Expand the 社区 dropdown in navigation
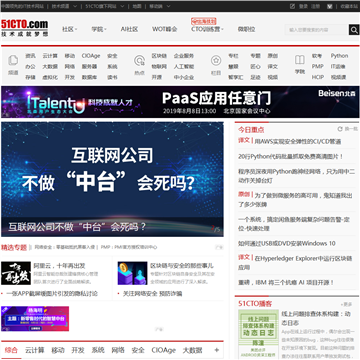This screenshot has width=360, height=360. [70, 29]
